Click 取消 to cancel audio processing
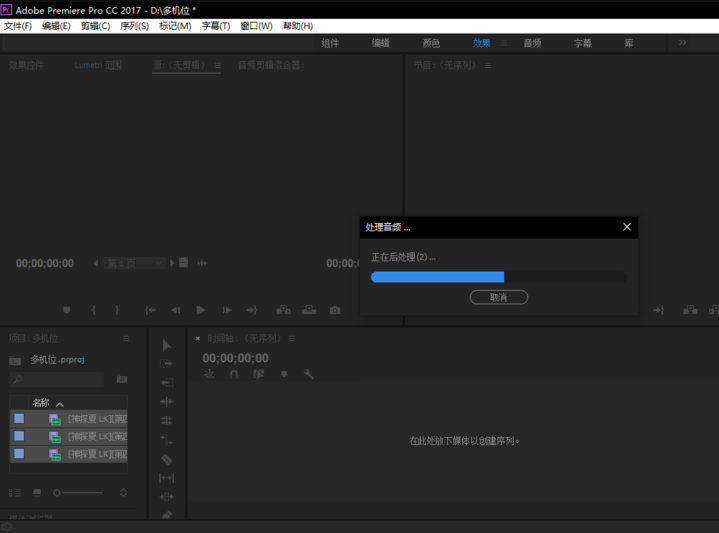 pos(499,297)
